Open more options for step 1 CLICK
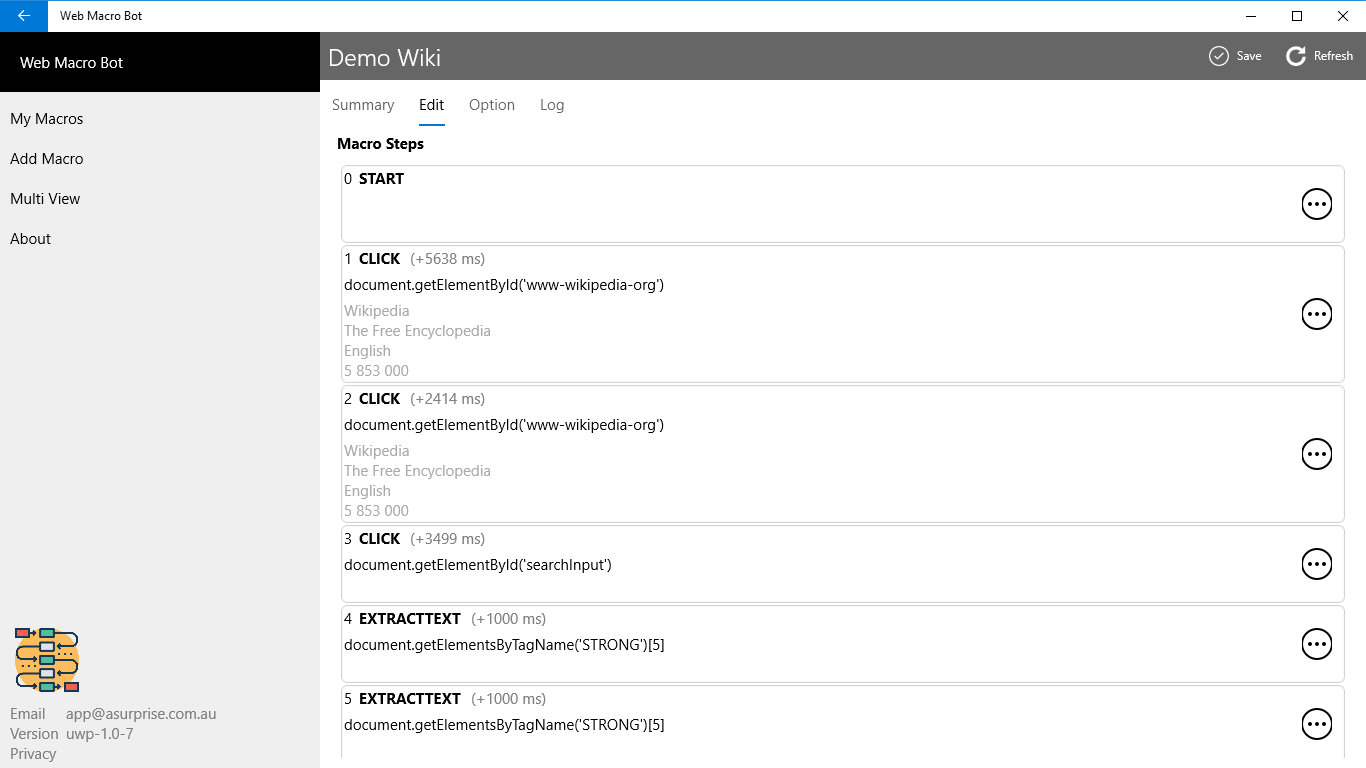The width and height of the screenshot is (1366, 768). [x=1317, y=314]
